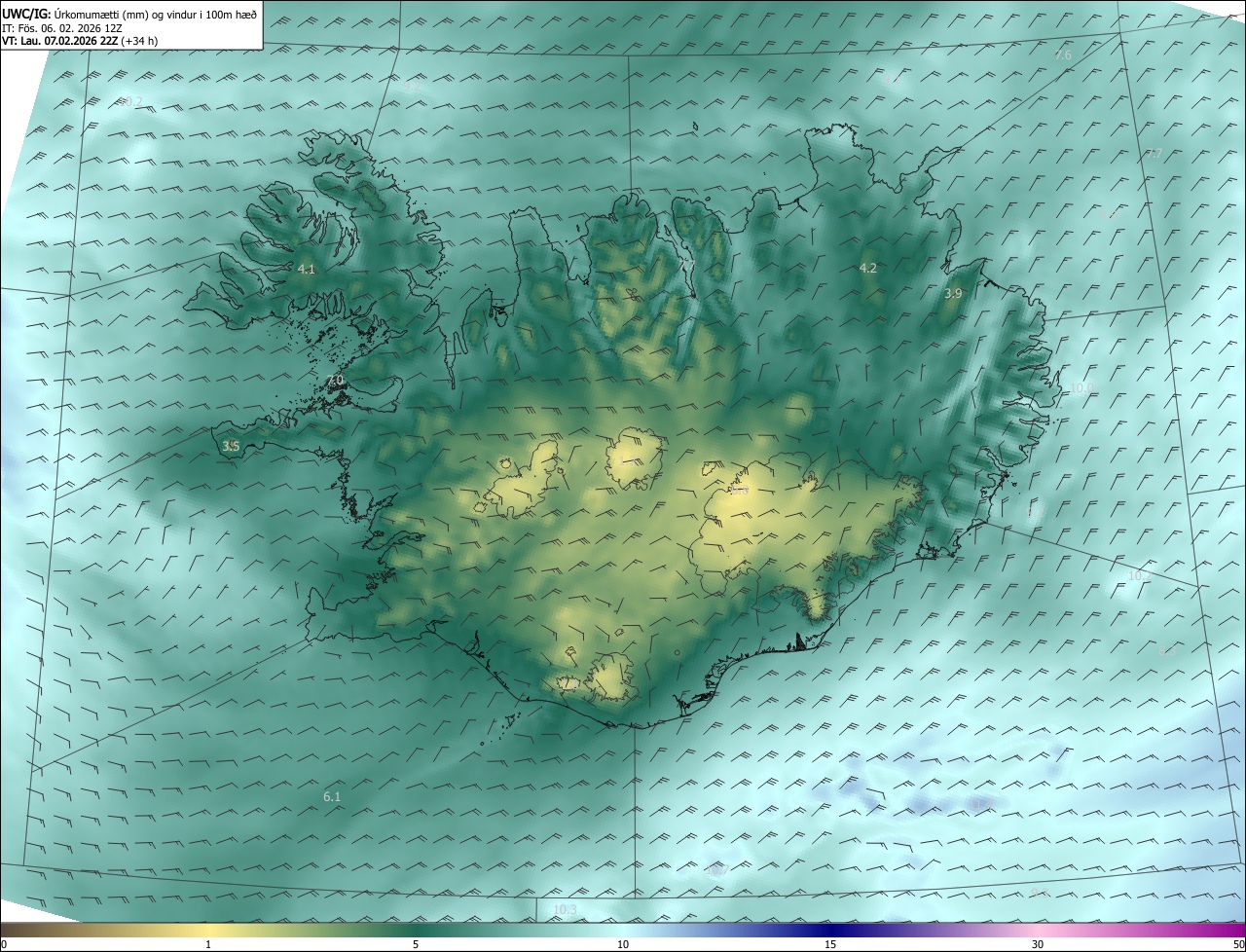Viewport: 1246px width, 952px height.
Task: Click the pink colorbar segment at value 30
Action: point(1038,930)
